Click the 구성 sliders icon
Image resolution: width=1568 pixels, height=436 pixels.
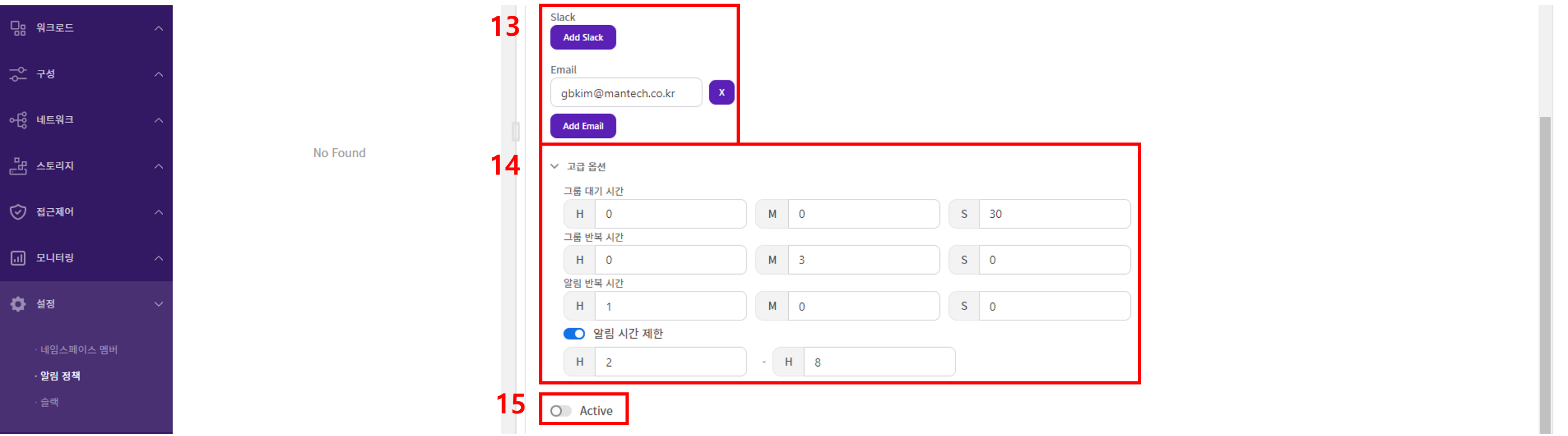click(18, 74)
